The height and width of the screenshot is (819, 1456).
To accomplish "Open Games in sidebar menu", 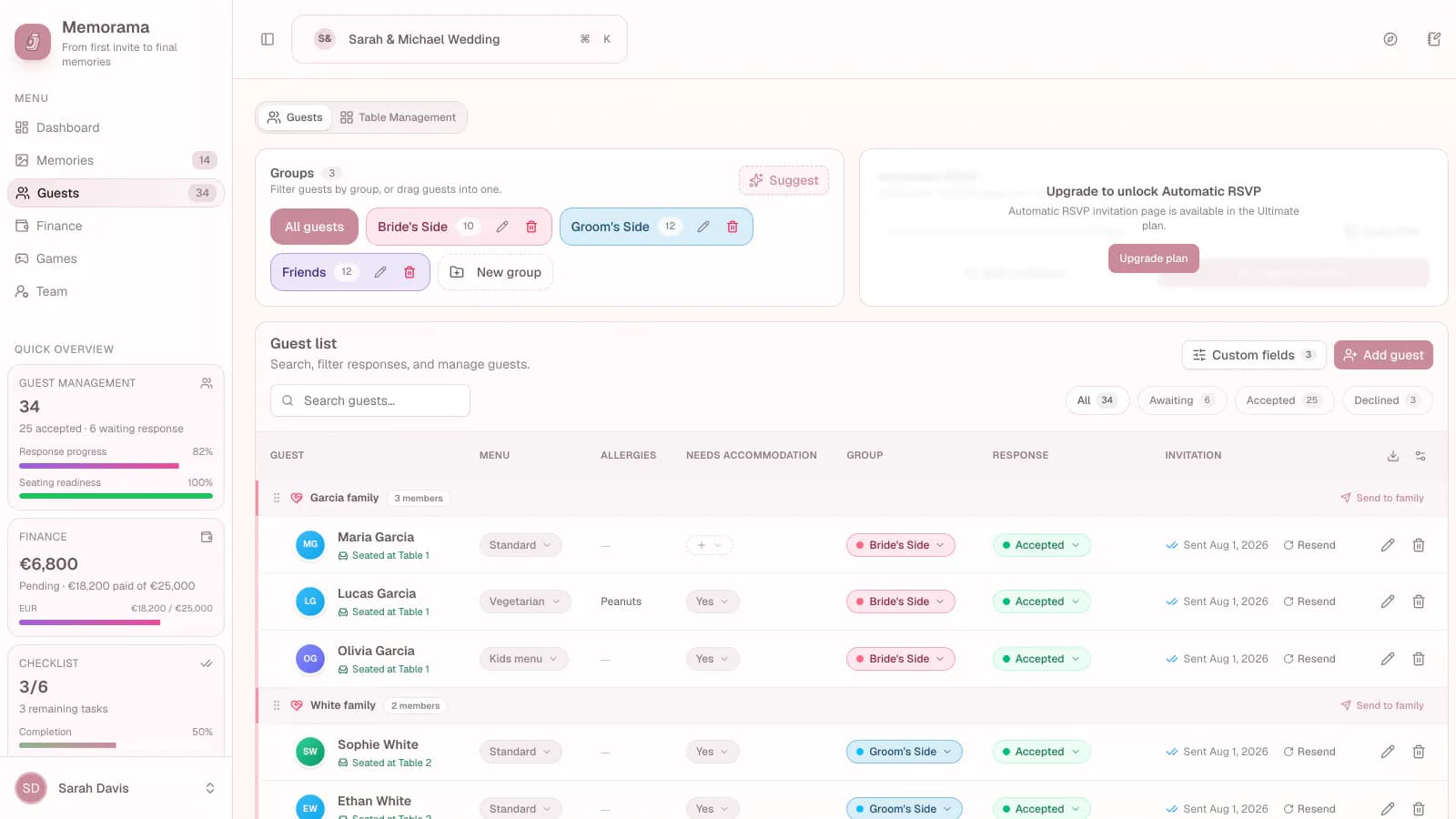I will click(x=116, y=258).
